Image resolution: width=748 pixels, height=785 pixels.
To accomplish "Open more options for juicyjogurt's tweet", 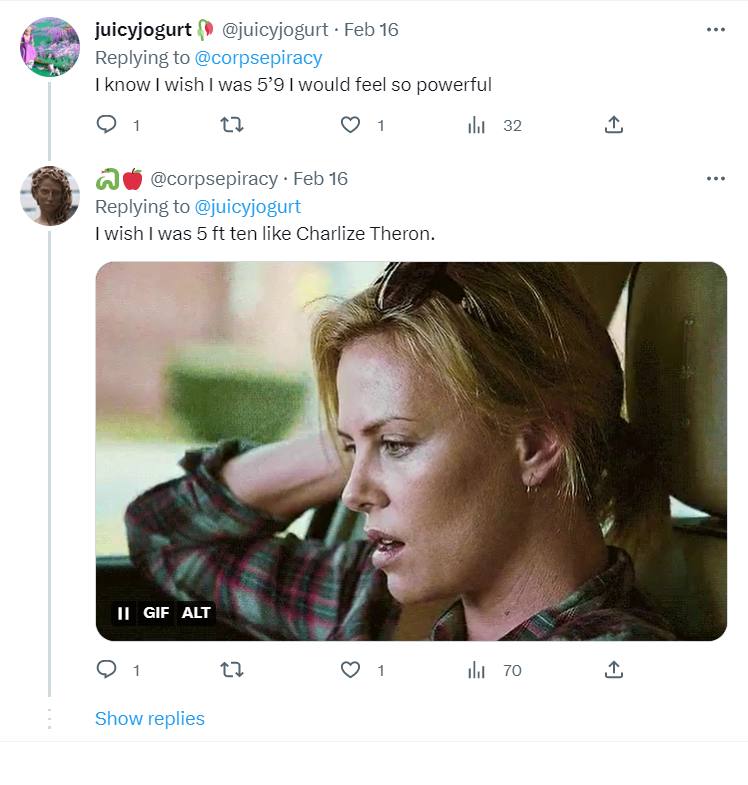I will [715, 30].
